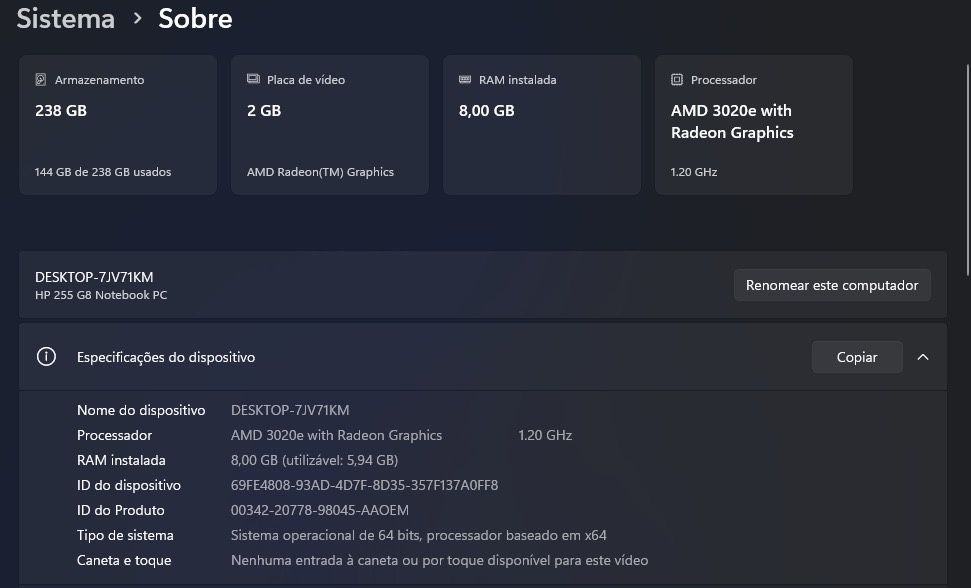The width and height of the screenshot is (971, 588).
Task: Click the Sobre page title
Action: pyautogui.click(x=195, y=19)
